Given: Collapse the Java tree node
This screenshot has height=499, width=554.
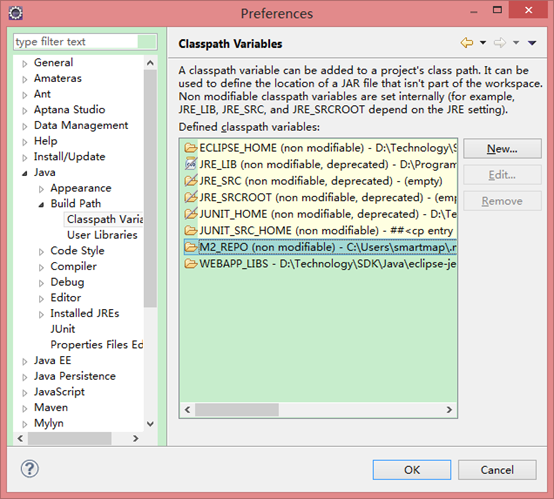Looking at the screenshot, I should tap(24, 174).
